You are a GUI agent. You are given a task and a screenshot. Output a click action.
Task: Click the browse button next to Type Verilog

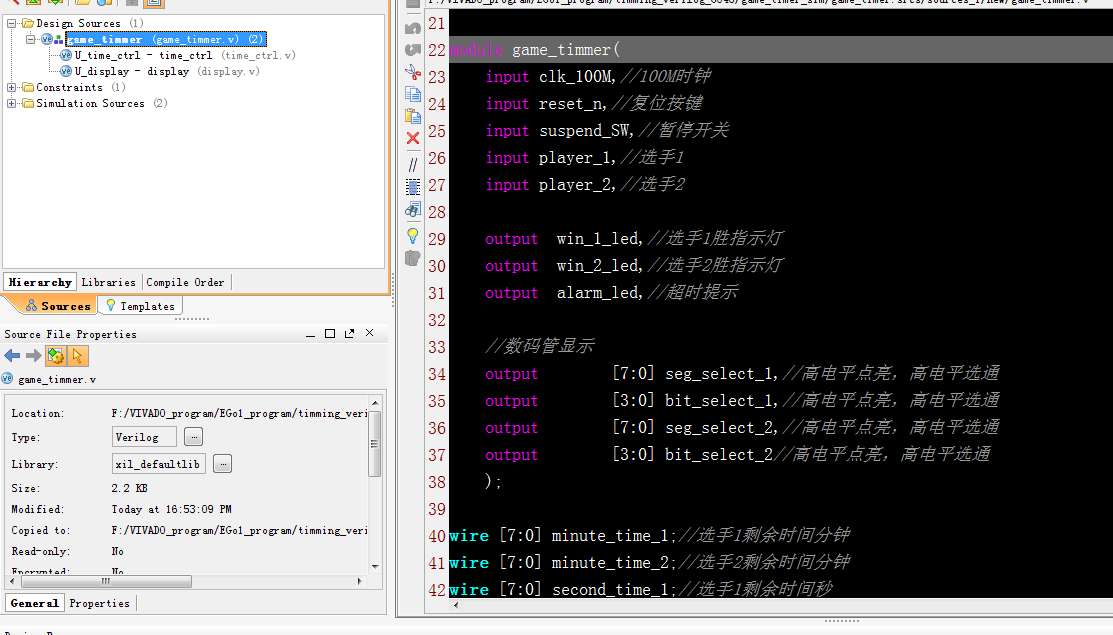(194, 437)
